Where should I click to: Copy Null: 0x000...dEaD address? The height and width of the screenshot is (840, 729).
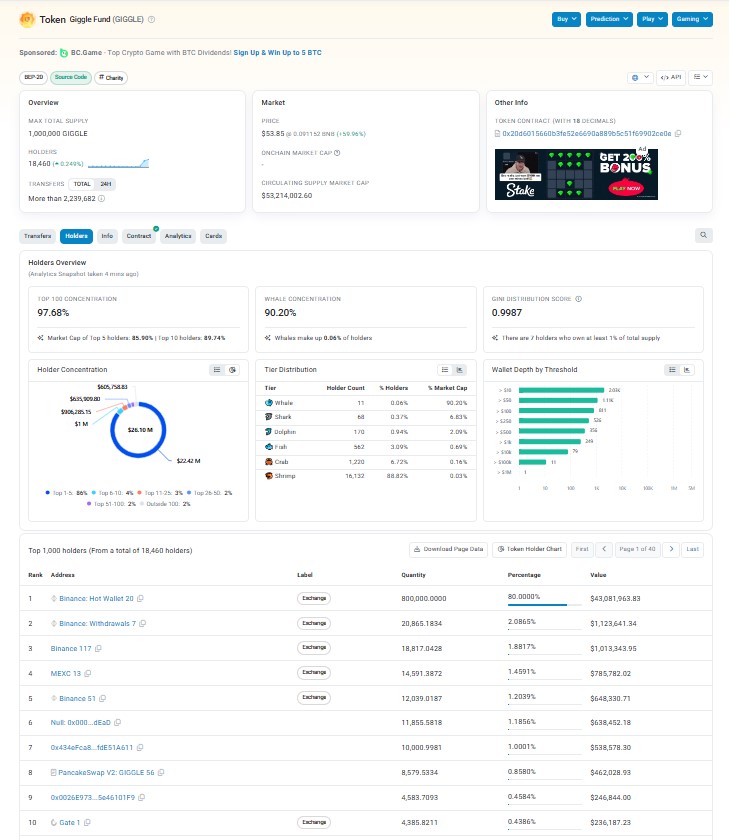(117, 723)
